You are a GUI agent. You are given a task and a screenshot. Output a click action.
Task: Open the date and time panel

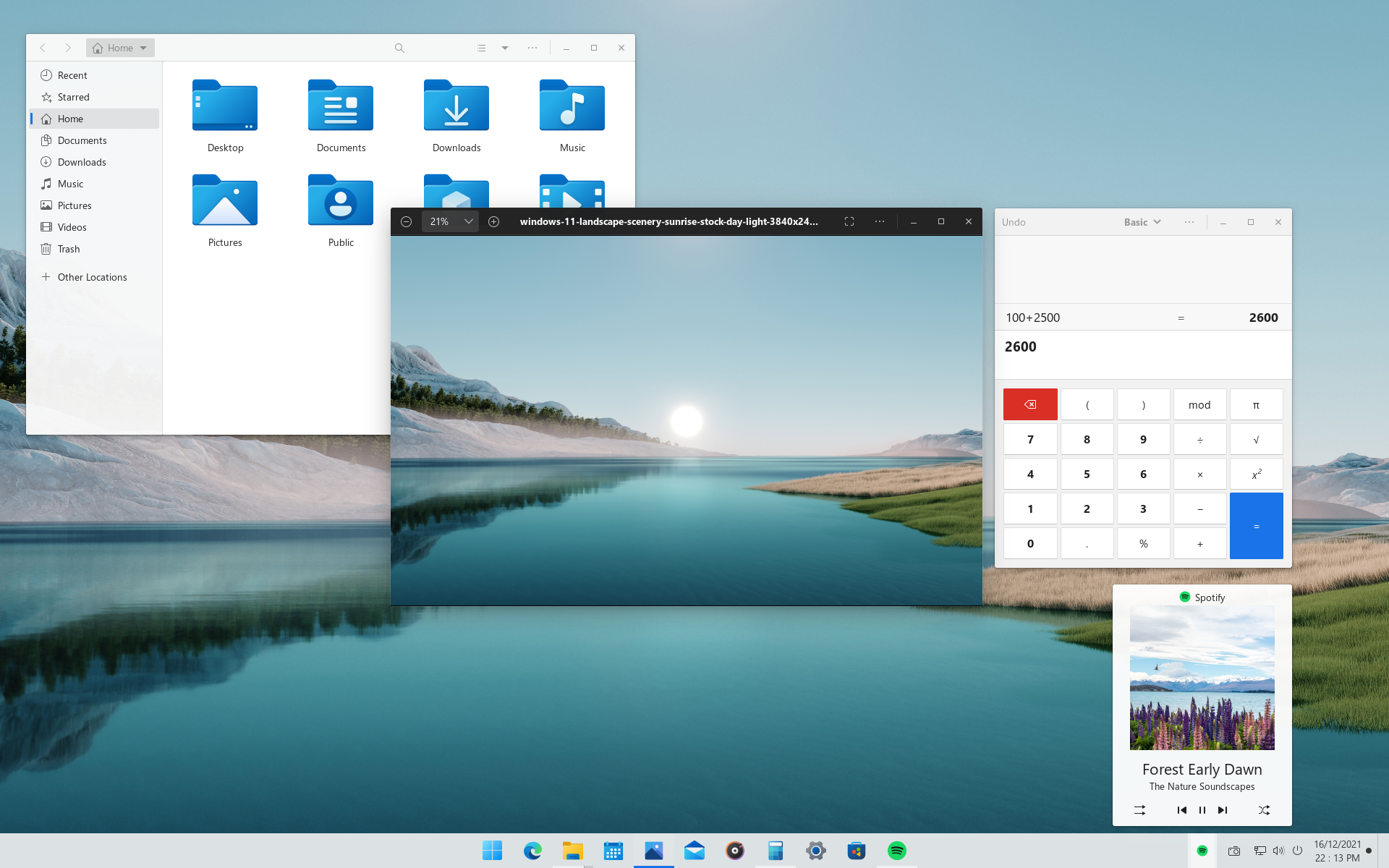[x=1337, y=851]
